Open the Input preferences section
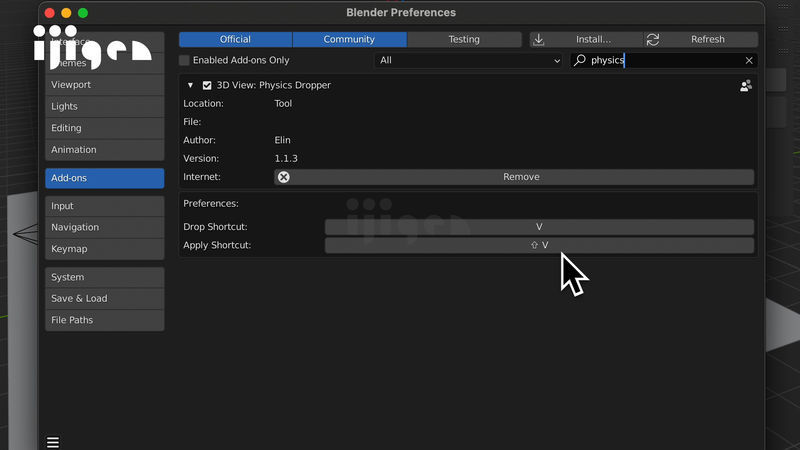800x450 pixels. [105, 206]
